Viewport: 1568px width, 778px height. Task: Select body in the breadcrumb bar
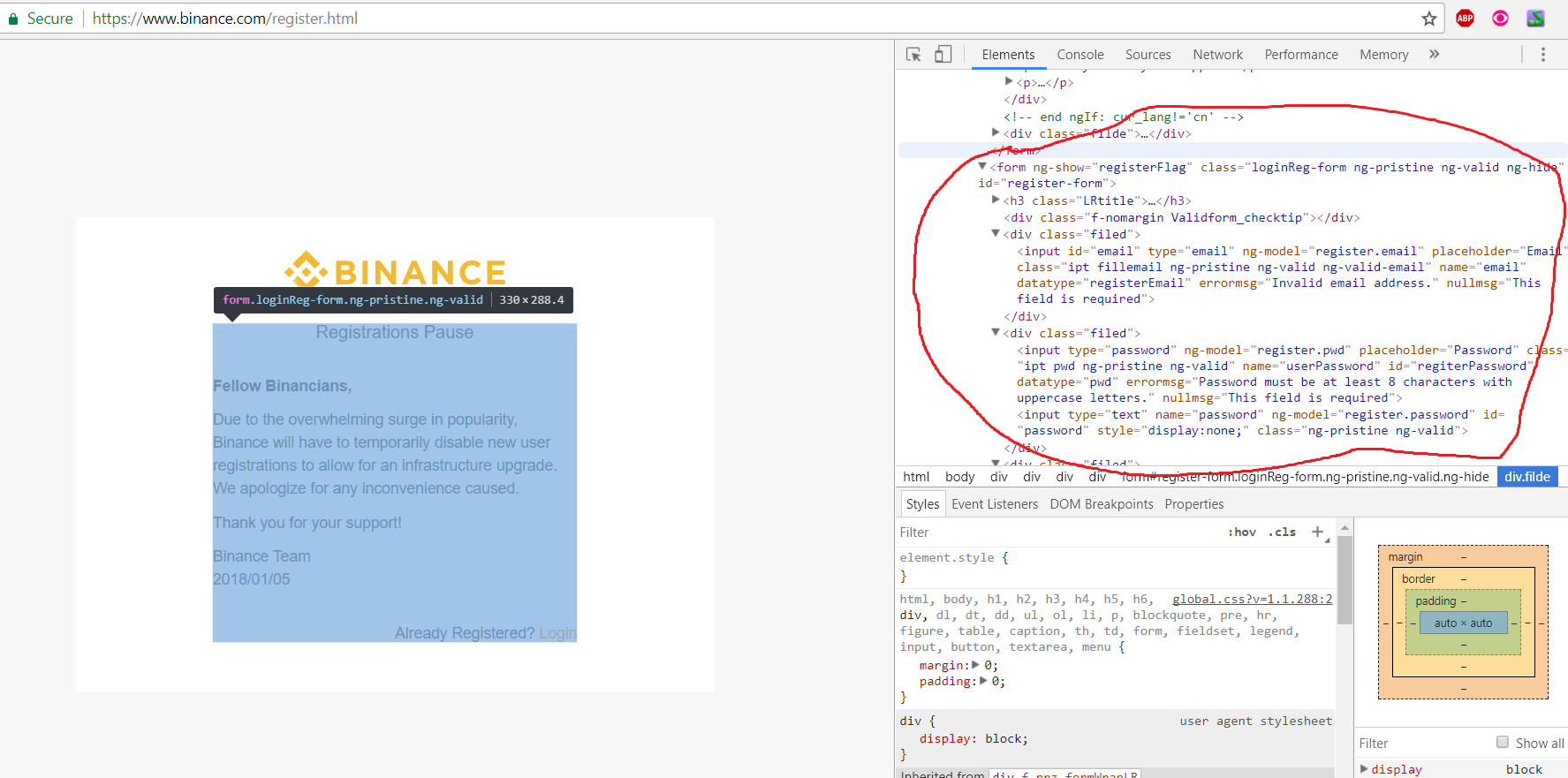pos(960,477)
